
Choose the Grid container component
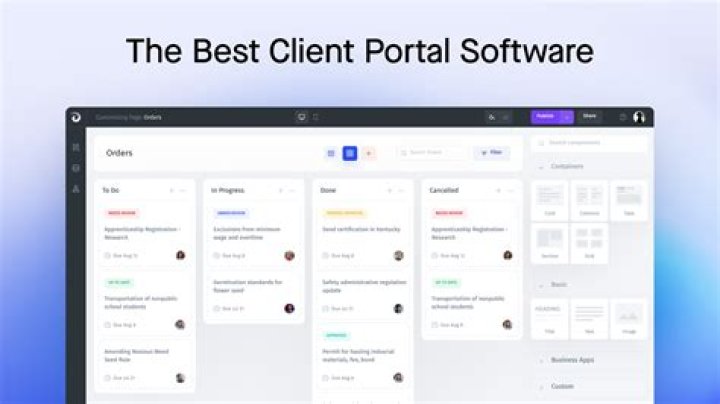pyautogui.click(x=589, y=243)
